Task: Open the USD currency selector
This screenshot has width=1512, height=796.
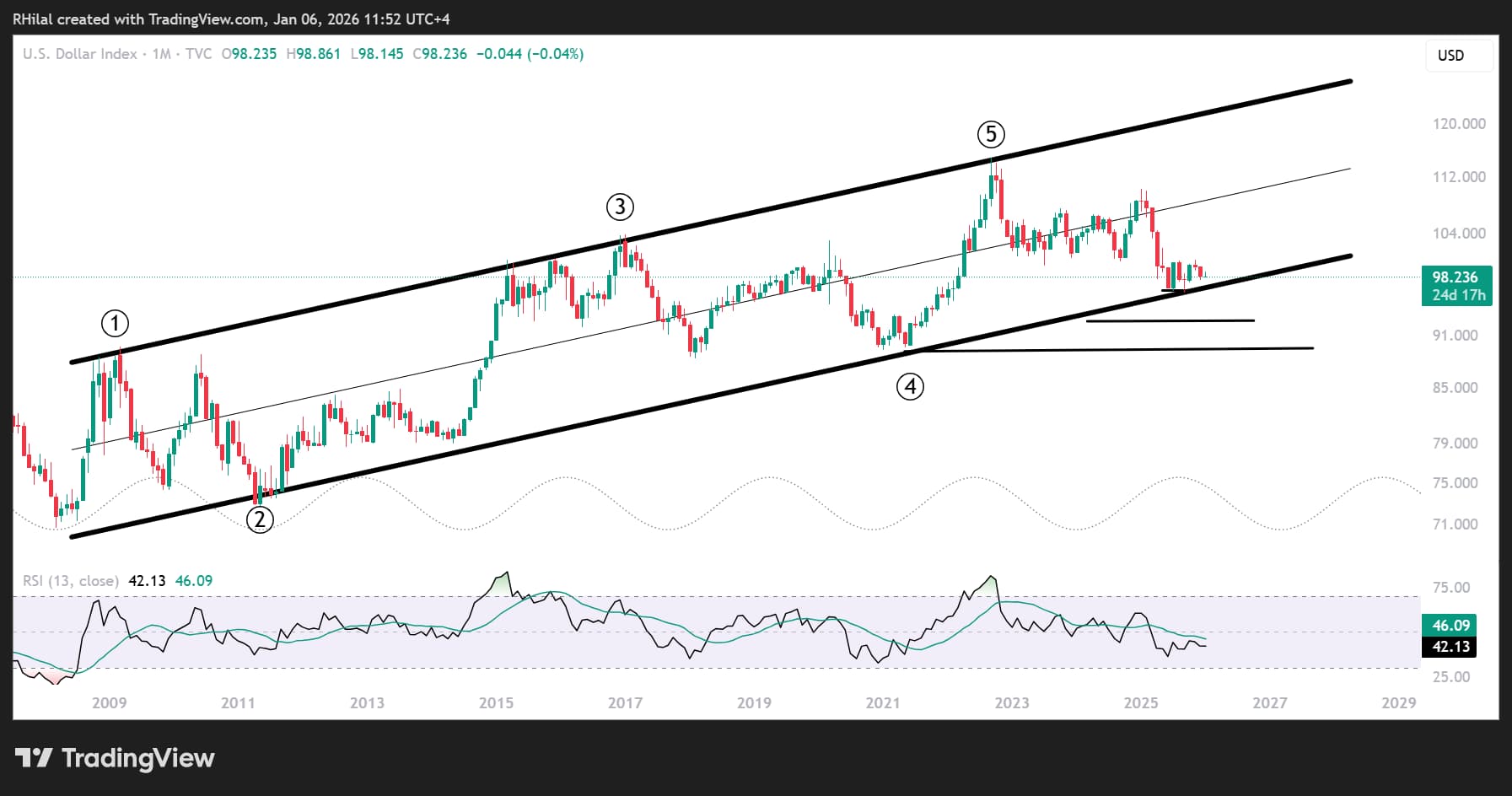Action: (x=1459, y=56)
